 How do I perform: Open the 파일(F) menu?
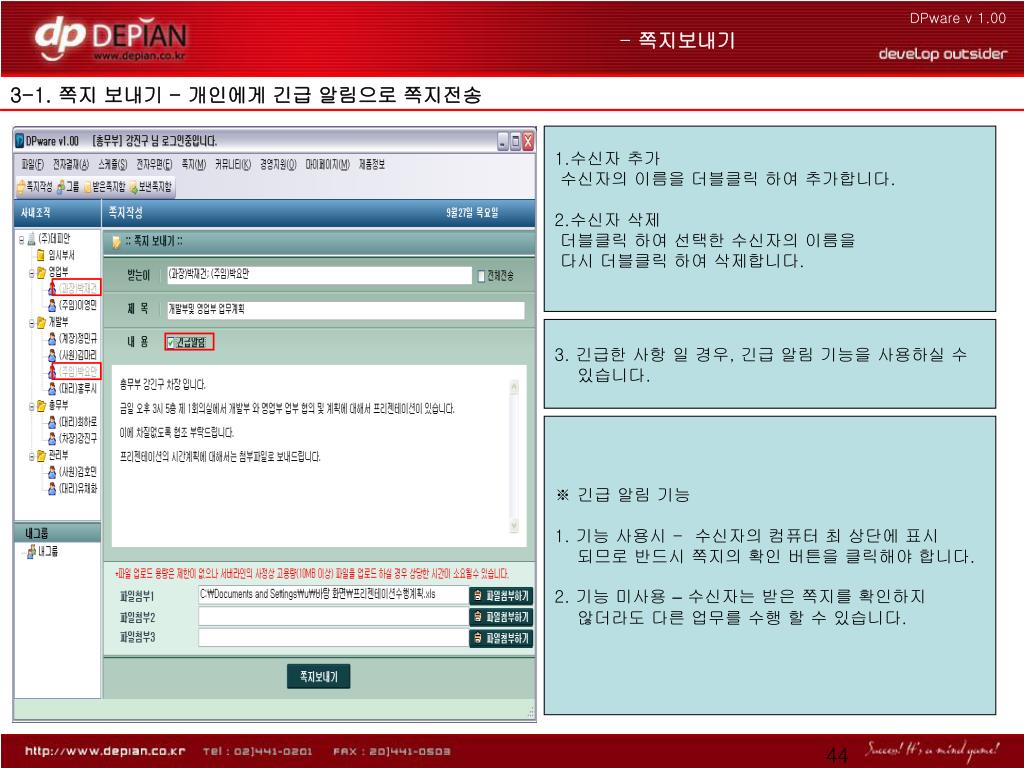[33, 165]
